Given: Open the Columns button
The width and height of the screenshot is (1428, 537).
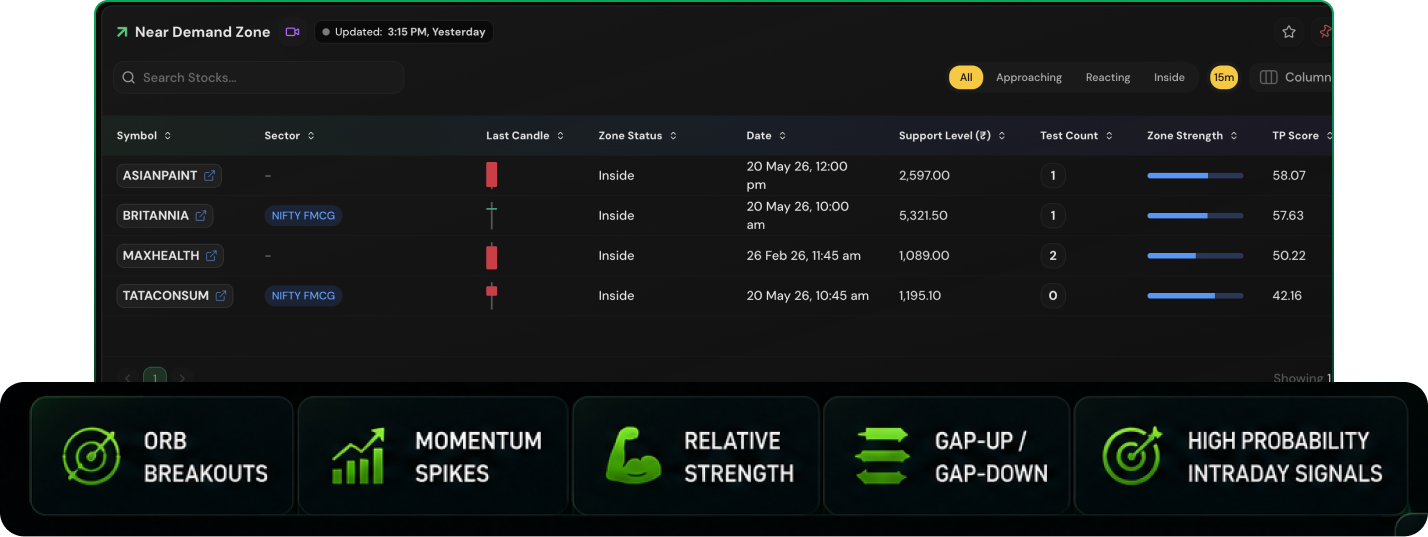Looking at the screenshot, I should coord(1292,77).
